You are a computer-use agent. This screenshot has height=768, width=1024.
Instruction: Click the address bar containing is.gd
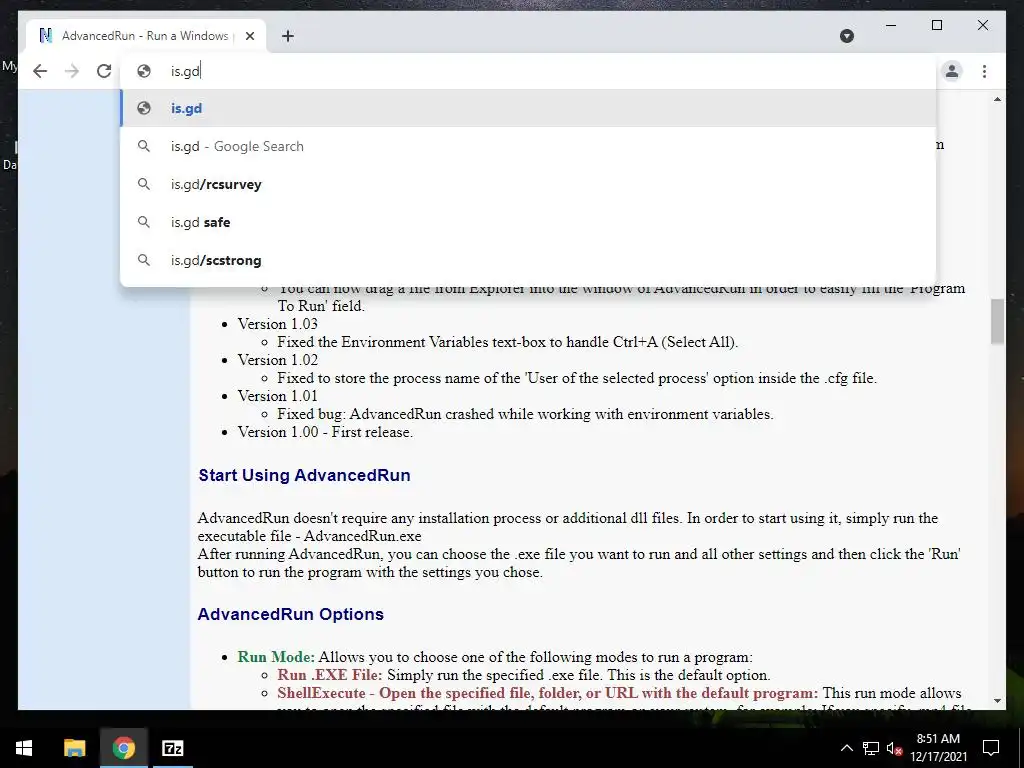pos(528,71)
